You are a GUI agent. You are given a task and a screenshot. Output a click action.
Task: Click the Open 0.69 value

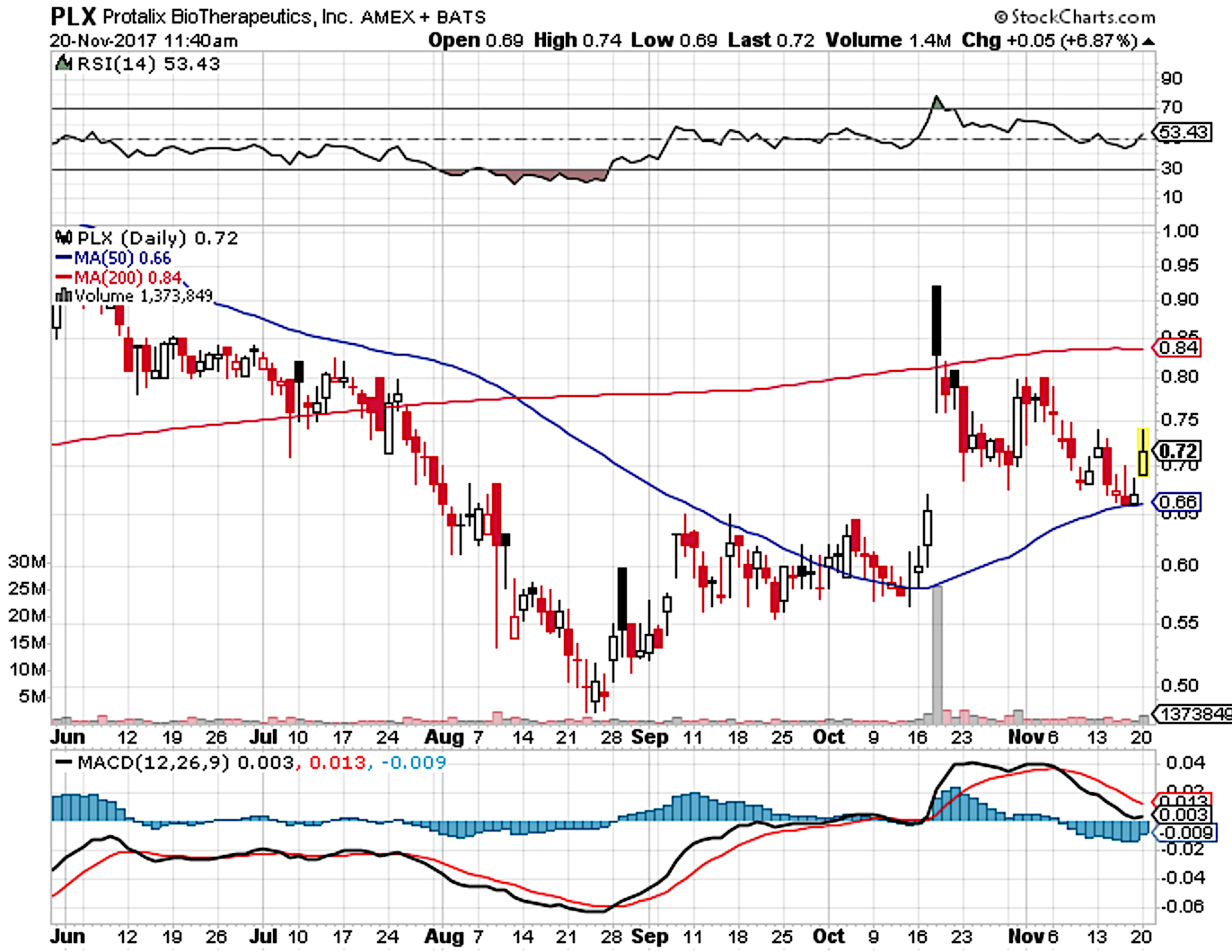475,40
